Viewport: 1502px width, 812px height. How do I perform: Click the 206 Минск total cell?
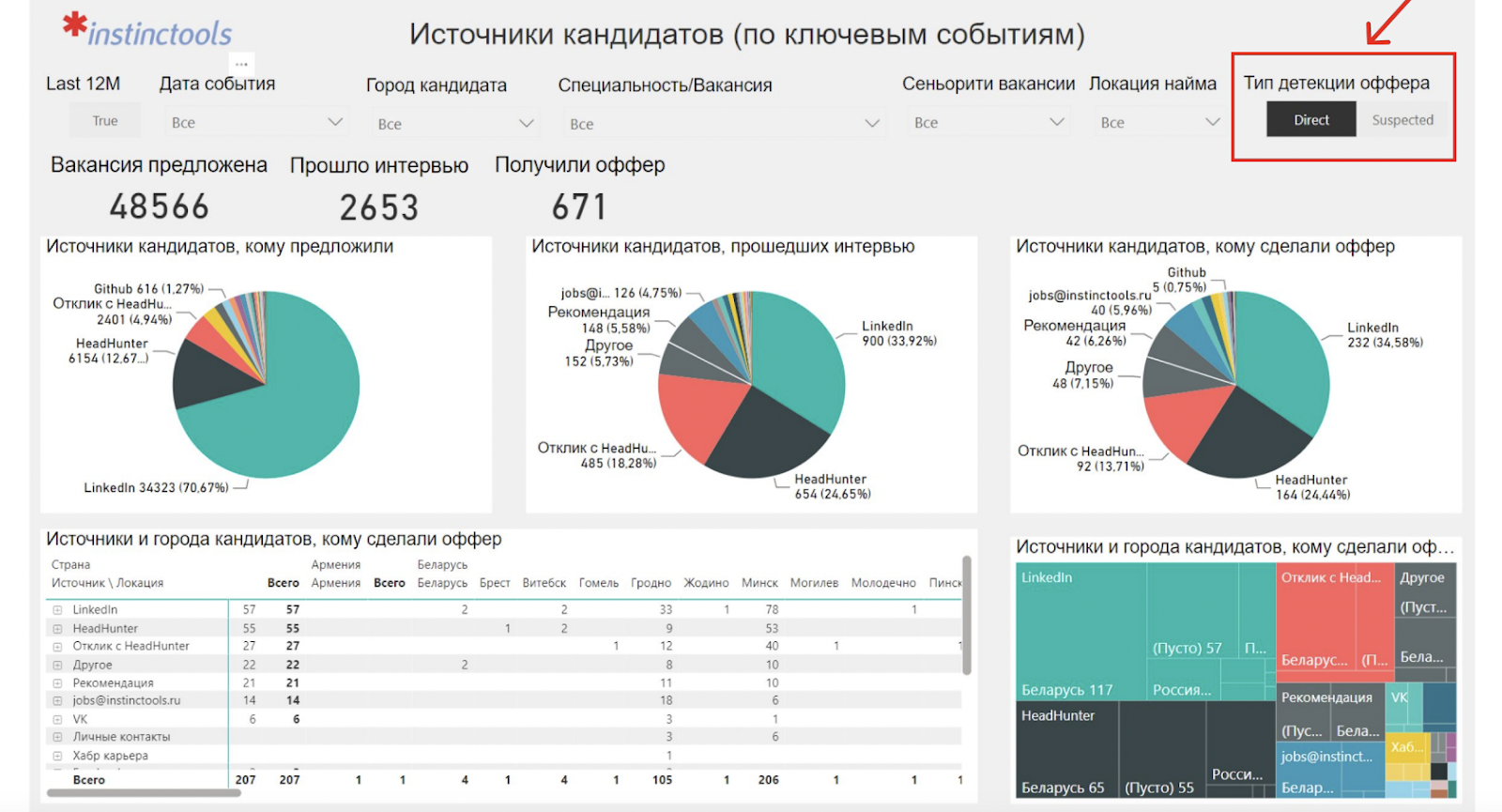(x=768, y=780)
